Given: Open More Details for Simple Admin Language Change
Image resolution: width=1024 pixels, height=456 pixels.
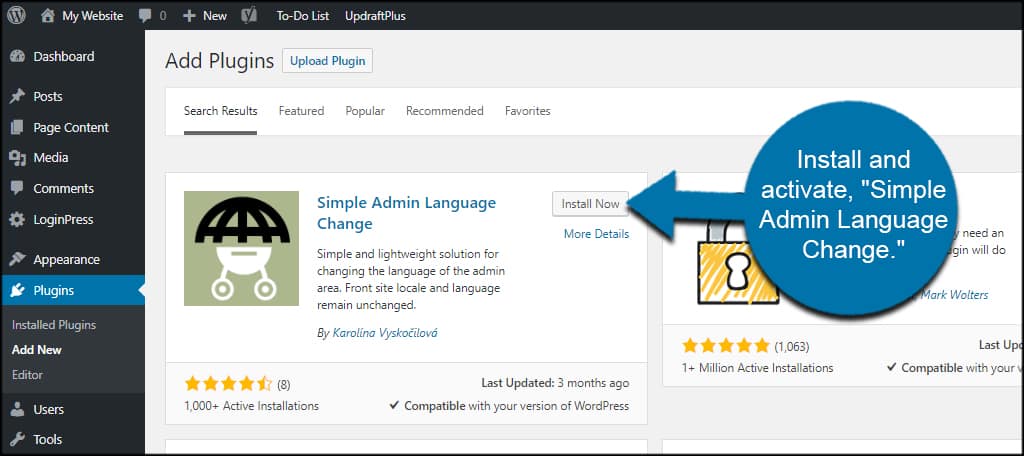Looking at the screenshot, I should point(596,234).
